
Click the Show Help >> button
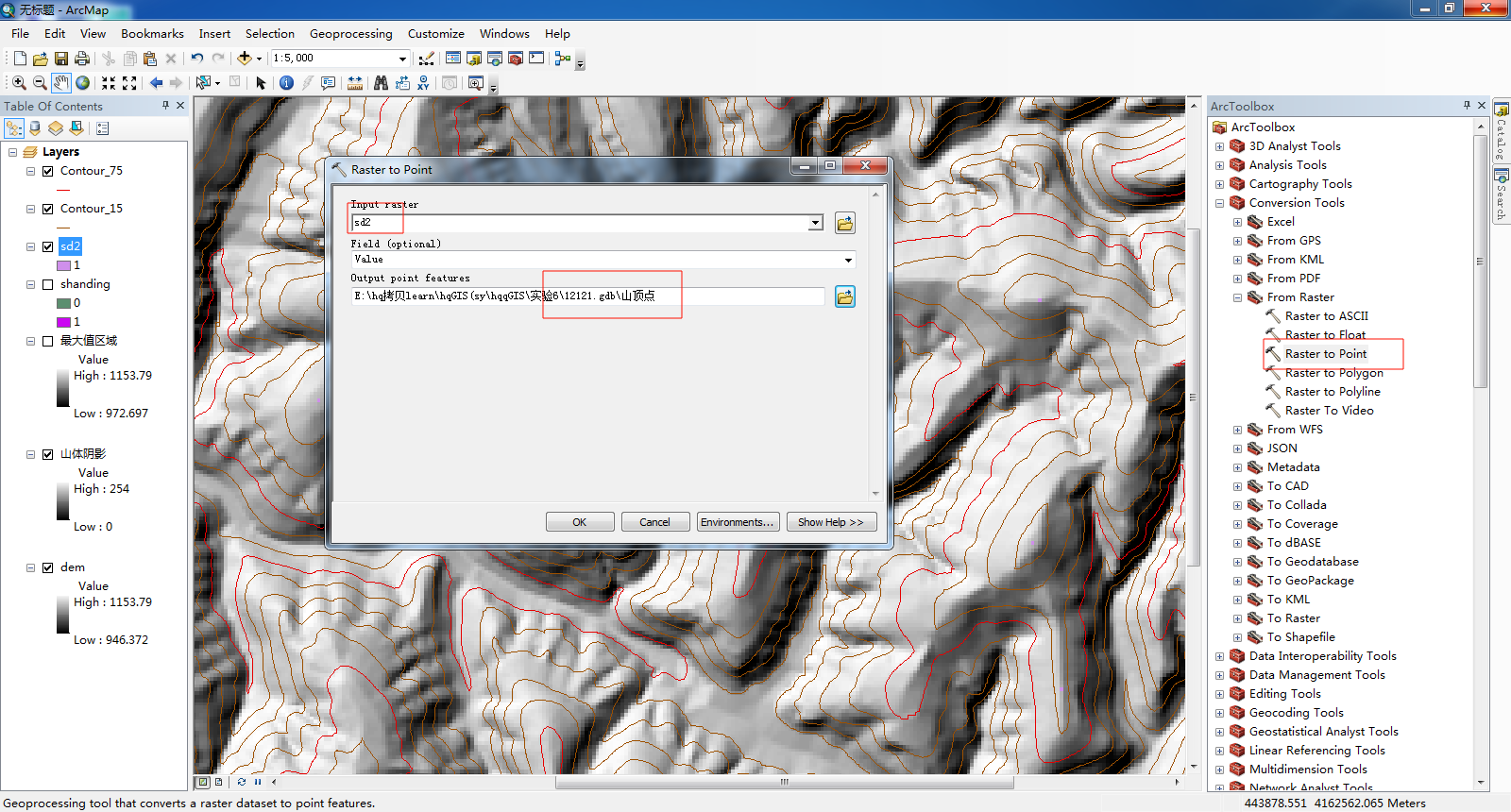click(831, 522)
